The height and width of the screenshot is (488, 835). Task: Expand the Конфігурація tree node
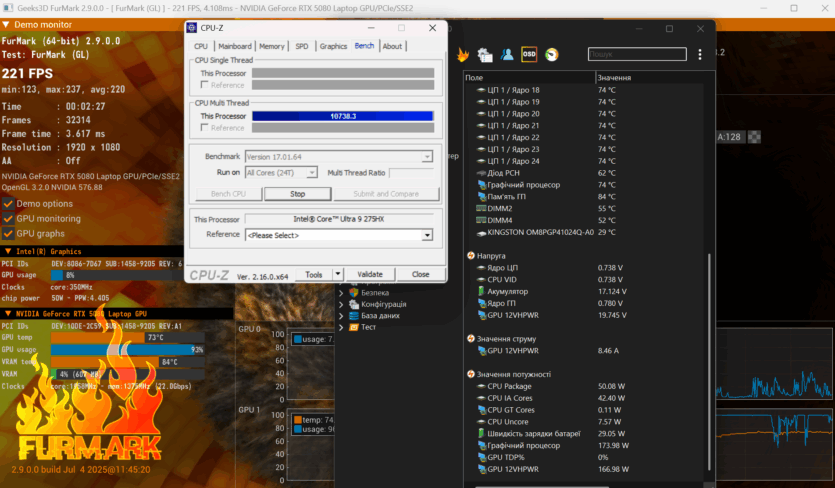click(342, 304)
